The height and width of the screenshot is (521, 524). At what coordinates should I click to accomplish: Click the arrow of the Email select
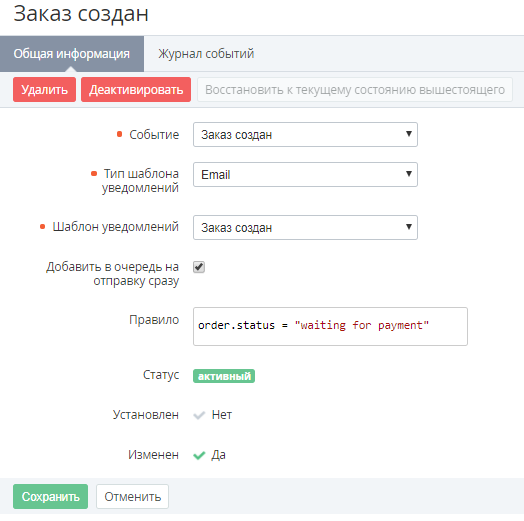coord(408,174)
